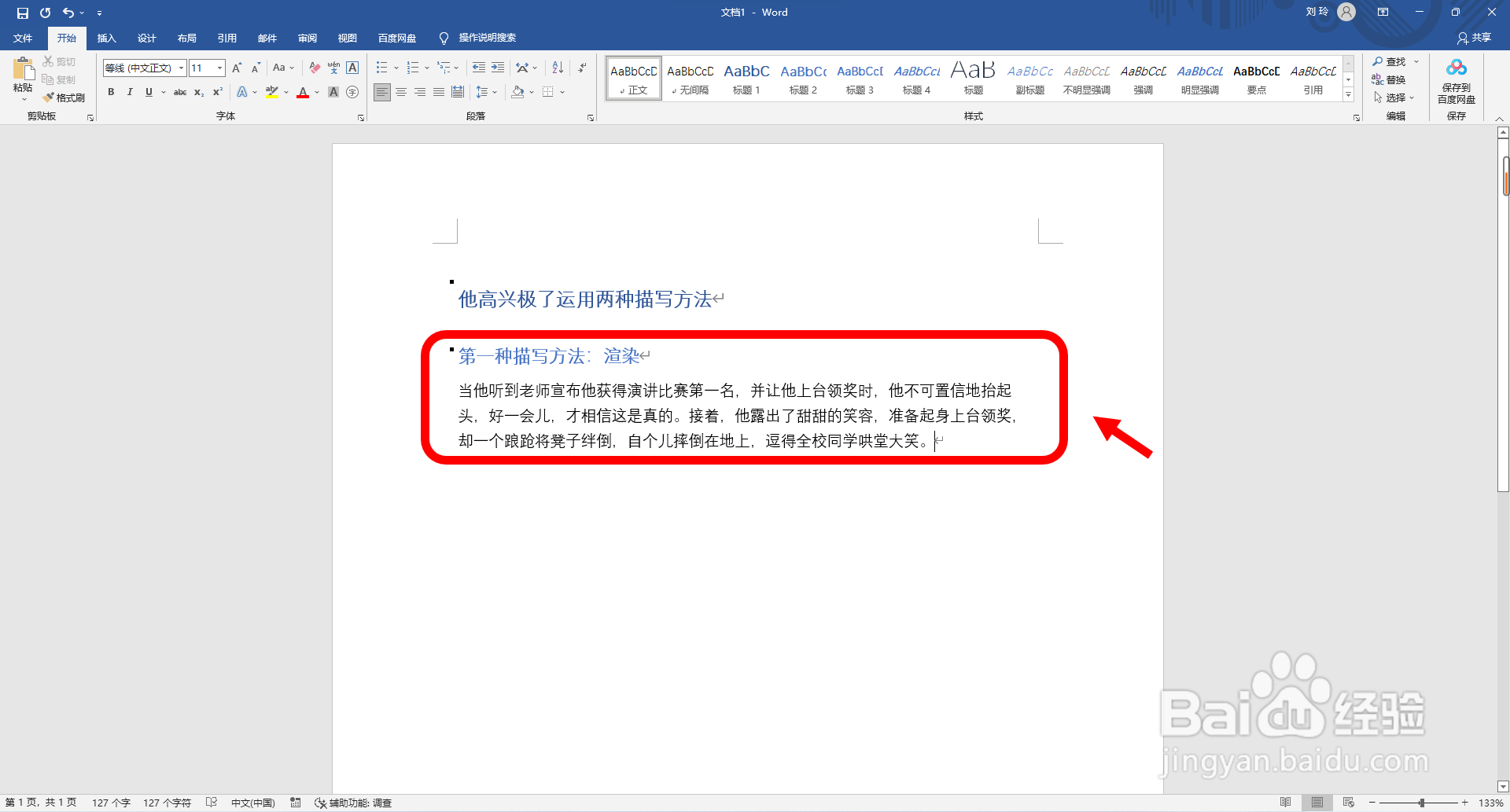The height and width of the screenshot is (812, 1510).
Task: Apply the 副标题 (Subtitle) style
Action: point(1029,79)
